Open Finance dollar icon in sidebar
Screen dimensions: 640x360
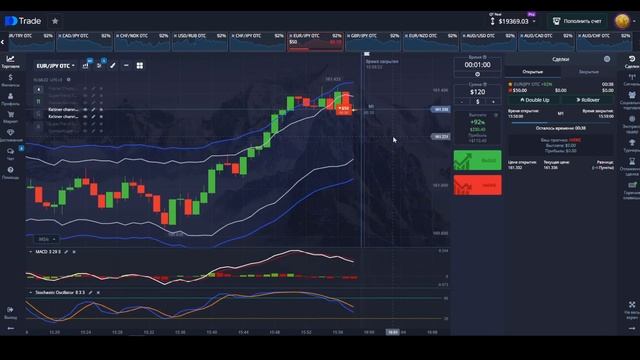tap(10, 80)
